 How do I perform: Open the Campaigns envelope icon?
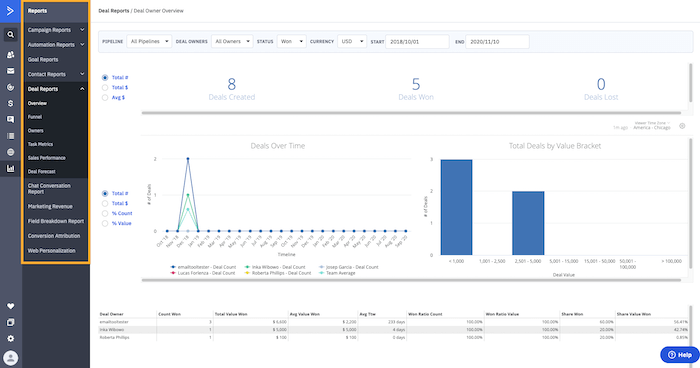tap(11, 71)
